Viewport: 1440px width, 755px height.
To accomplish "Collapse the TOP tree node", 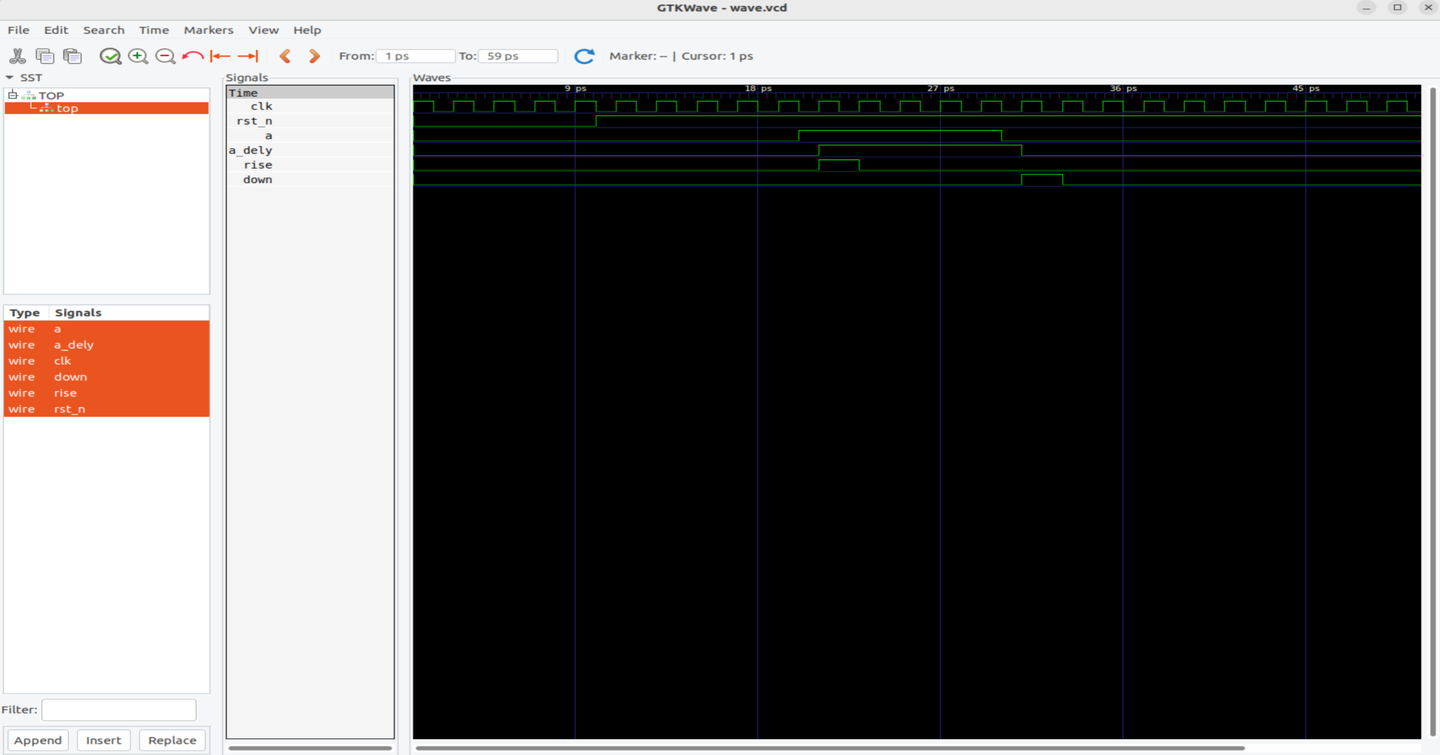I will coord(13,95).
